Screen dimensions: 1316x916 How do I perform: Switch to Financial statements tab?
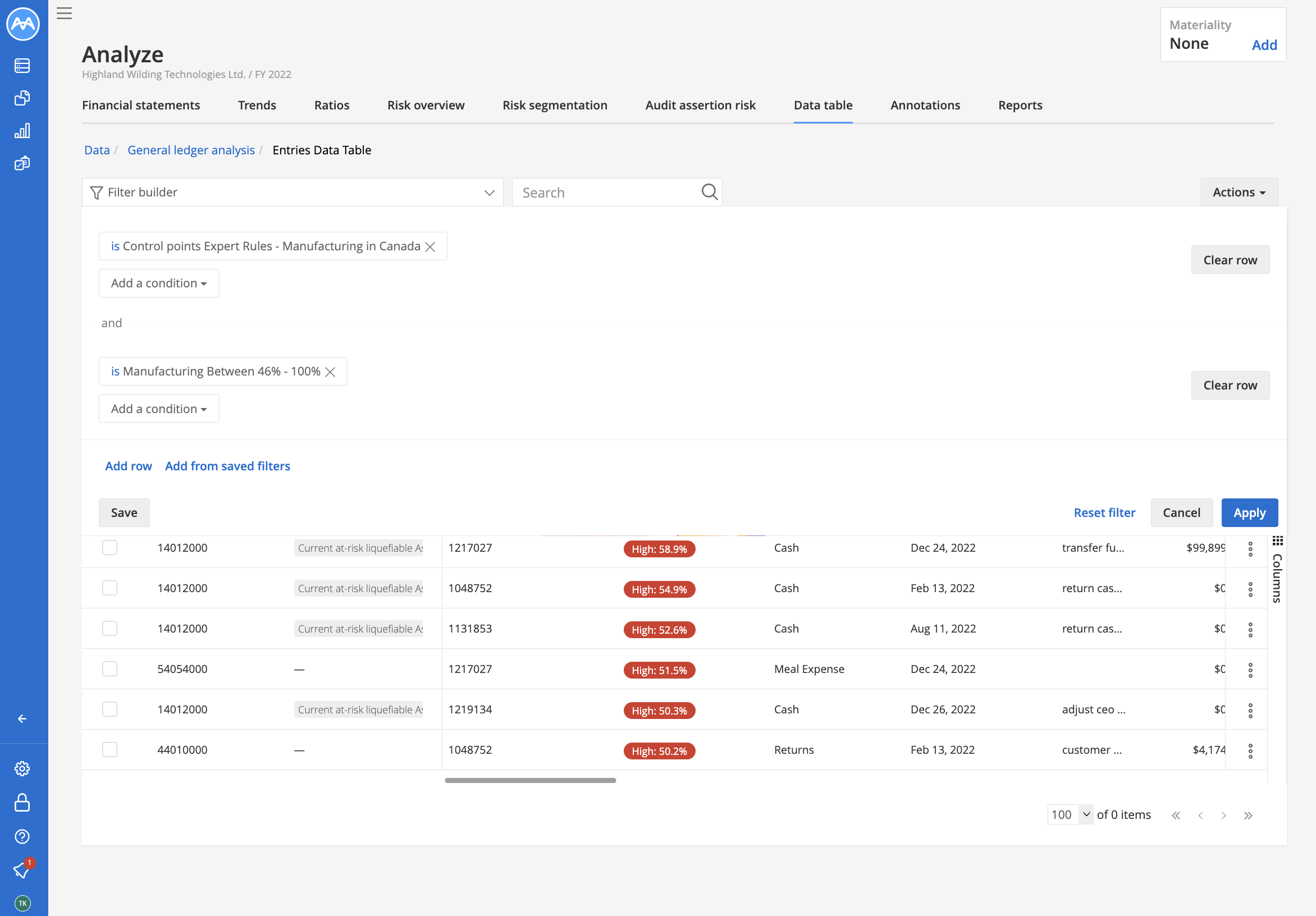[x=141, y=106]
